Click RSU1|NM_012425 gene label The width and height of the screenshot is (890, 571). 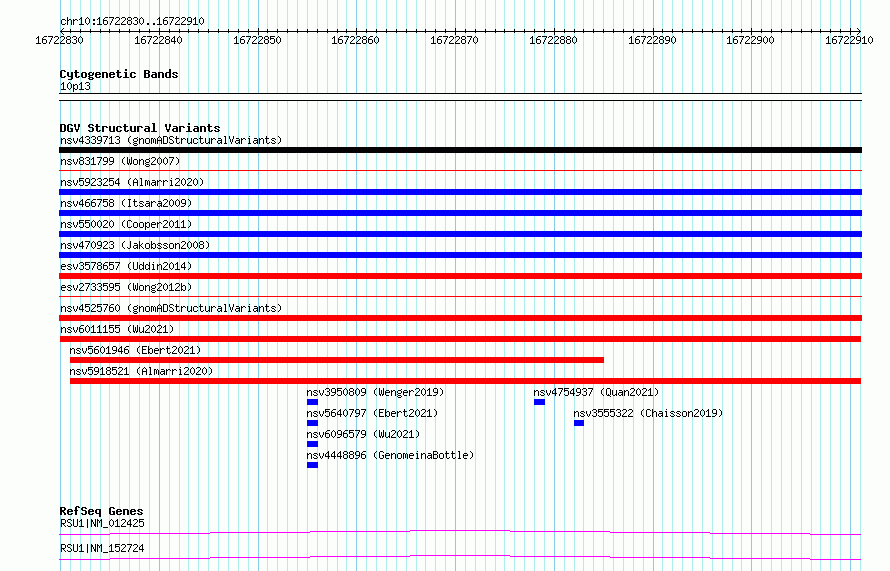click(x=102, y=523)
